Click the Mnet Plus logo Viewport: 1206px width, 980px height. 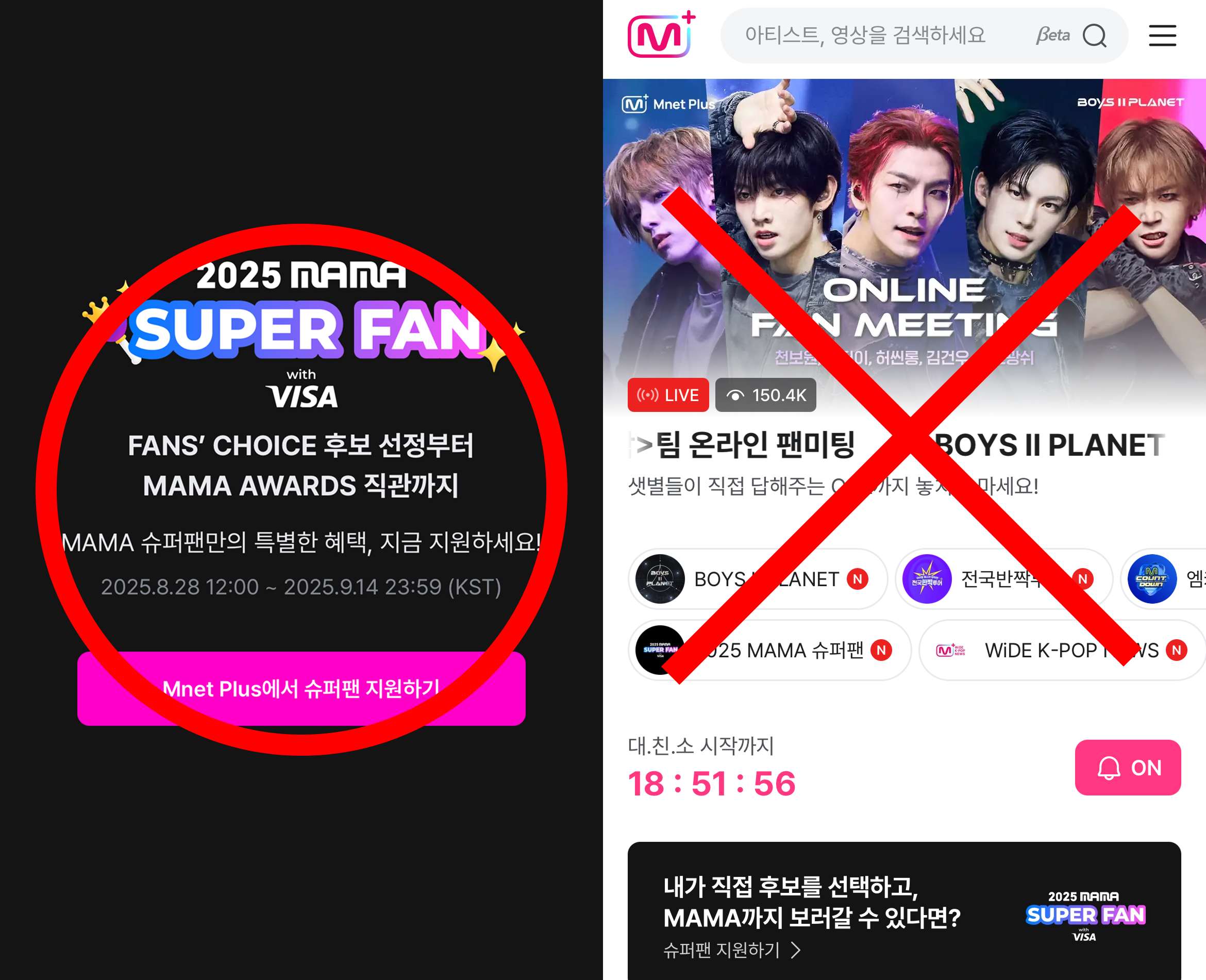(661, 35)
